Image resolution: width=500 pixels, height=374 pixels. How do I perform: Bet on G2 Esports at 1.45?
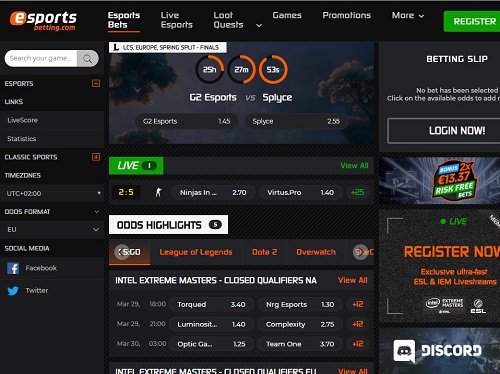point(187,121)
